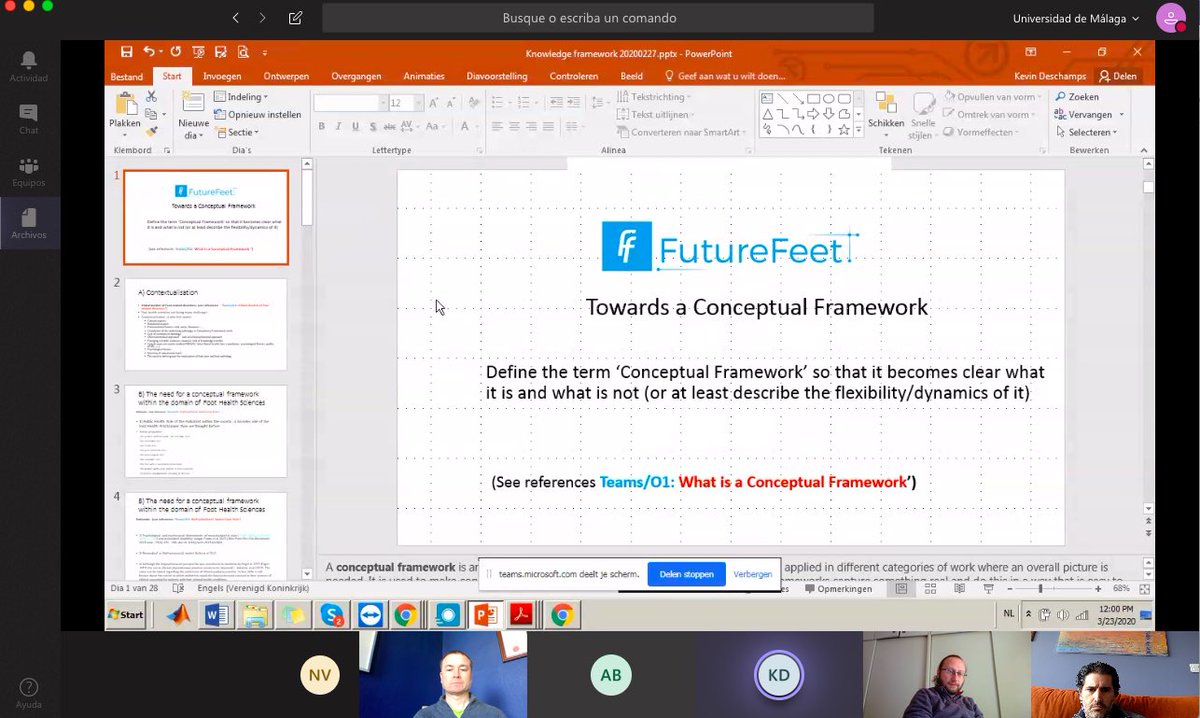Open TeamViewer from the Windows taskbar
The image size is (1200, 718).
coord(370,615)
